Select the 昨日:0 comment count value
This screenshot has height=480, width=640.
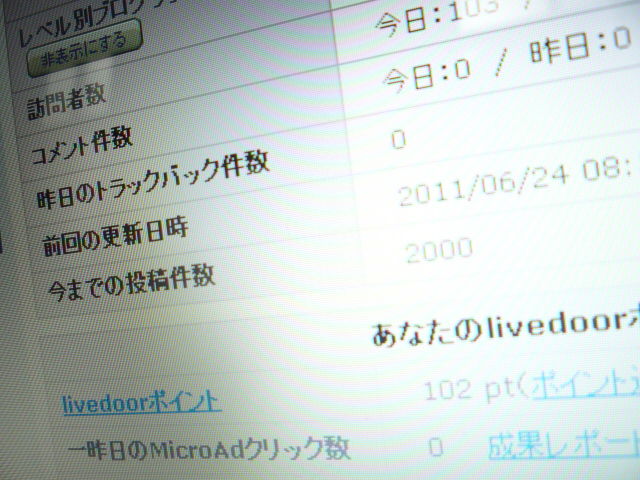pyautogui.click(x=580, y=46)
